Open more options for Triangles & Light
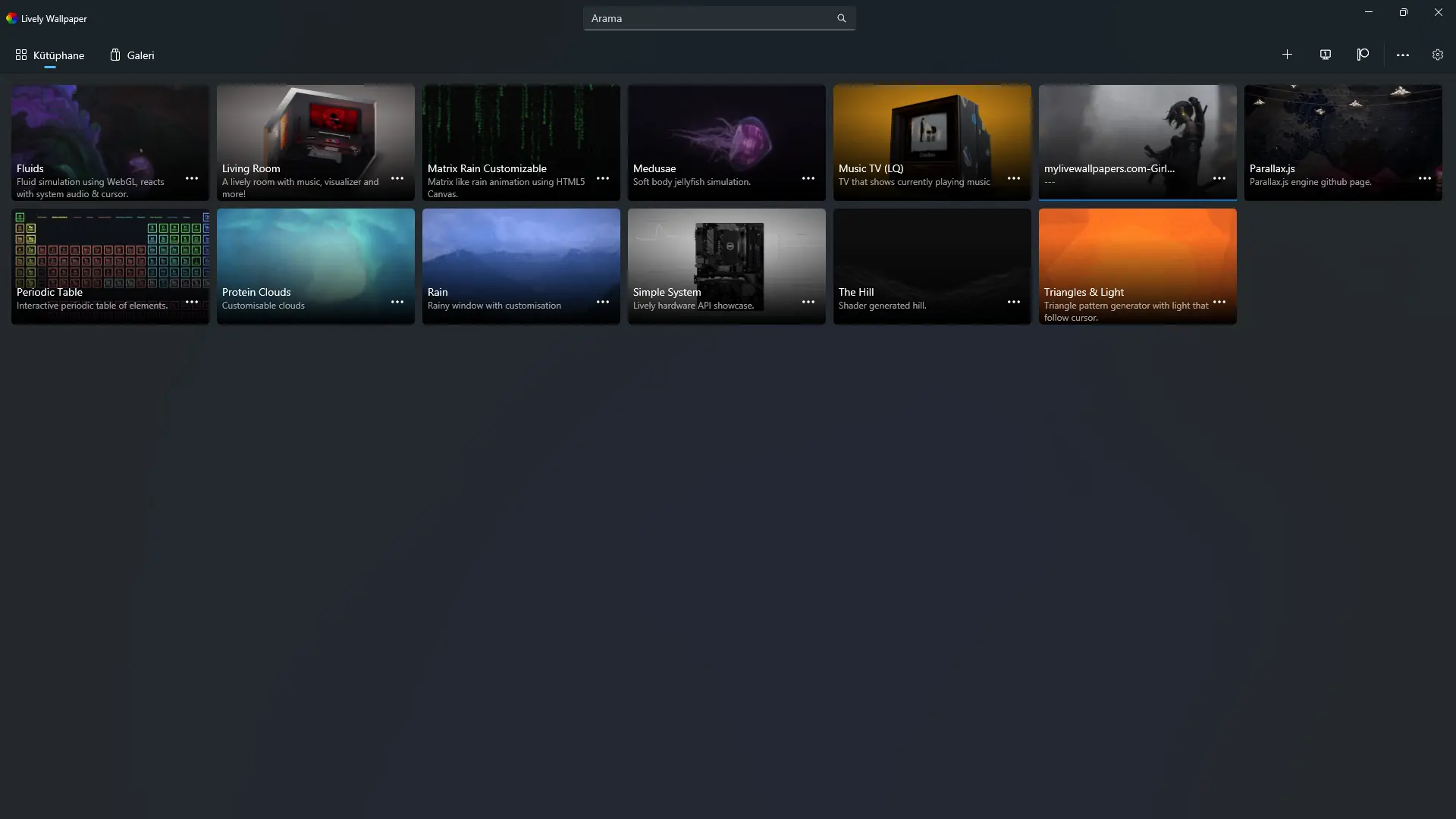The image size is (1456, 819). [1219, 302]
